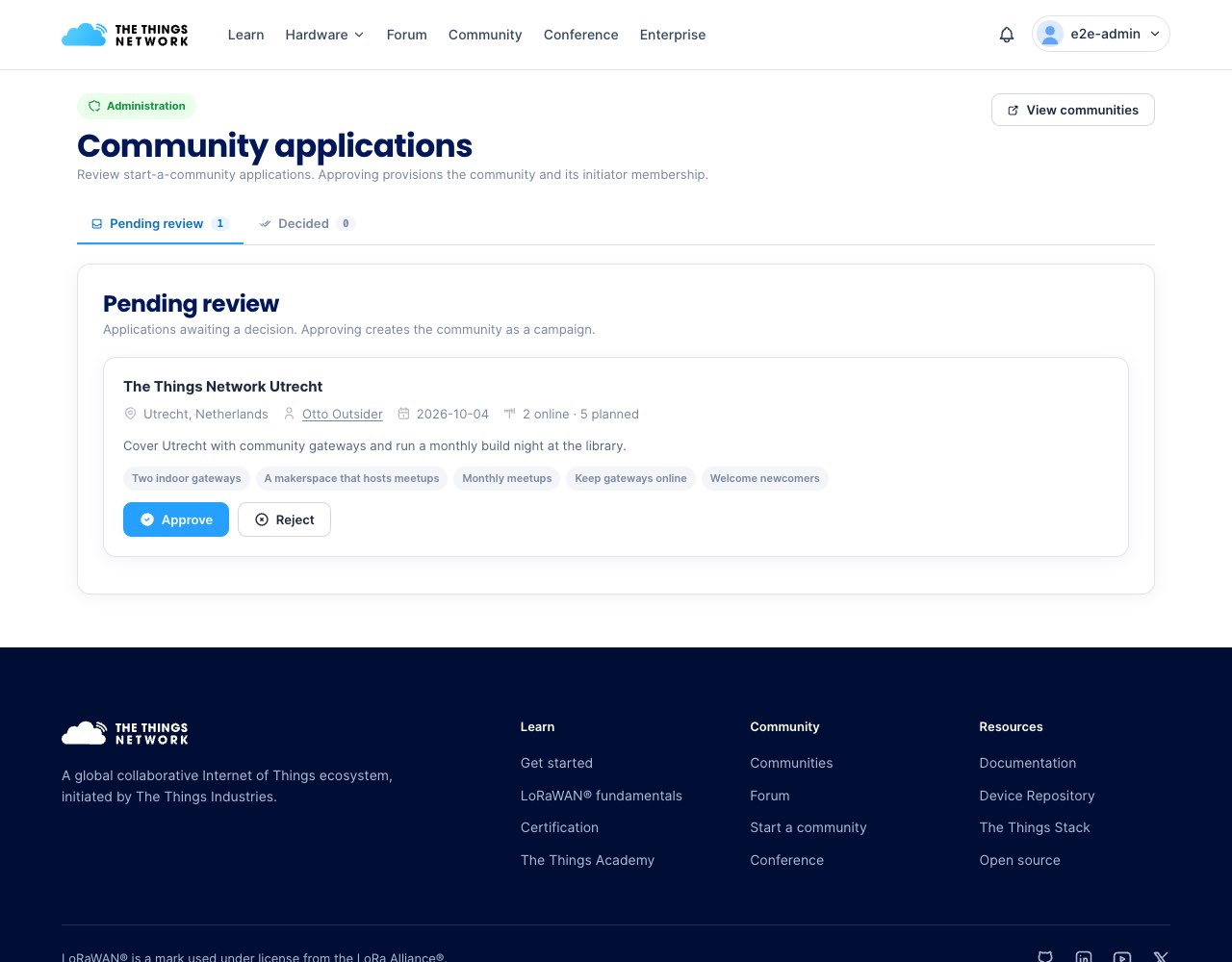Open the Device Repository footer link
This screenshot has height=962, width=1232.
coord(1037,796)
